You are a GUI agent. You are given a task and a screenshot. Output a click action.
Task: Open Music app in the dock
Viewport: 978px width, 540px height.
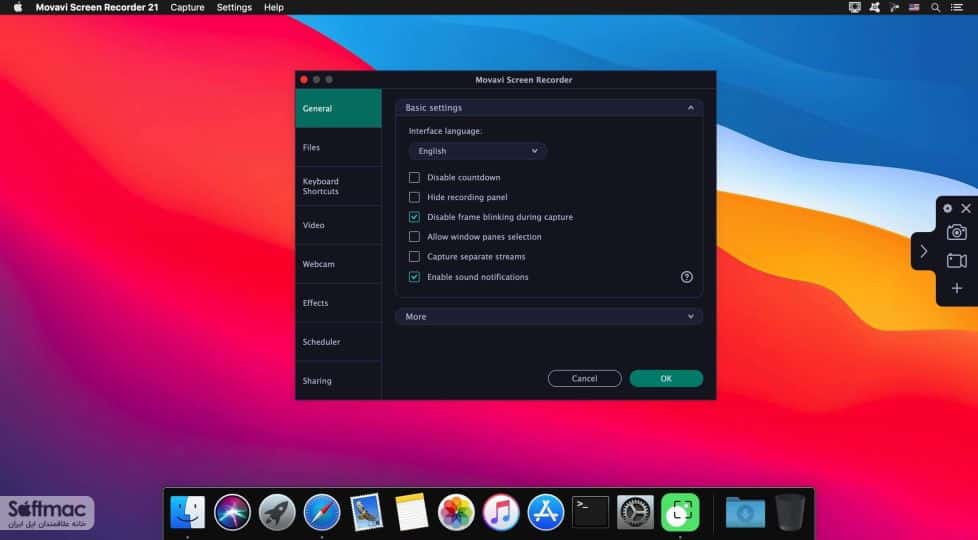pyautogui.click(x=501, y=513)
